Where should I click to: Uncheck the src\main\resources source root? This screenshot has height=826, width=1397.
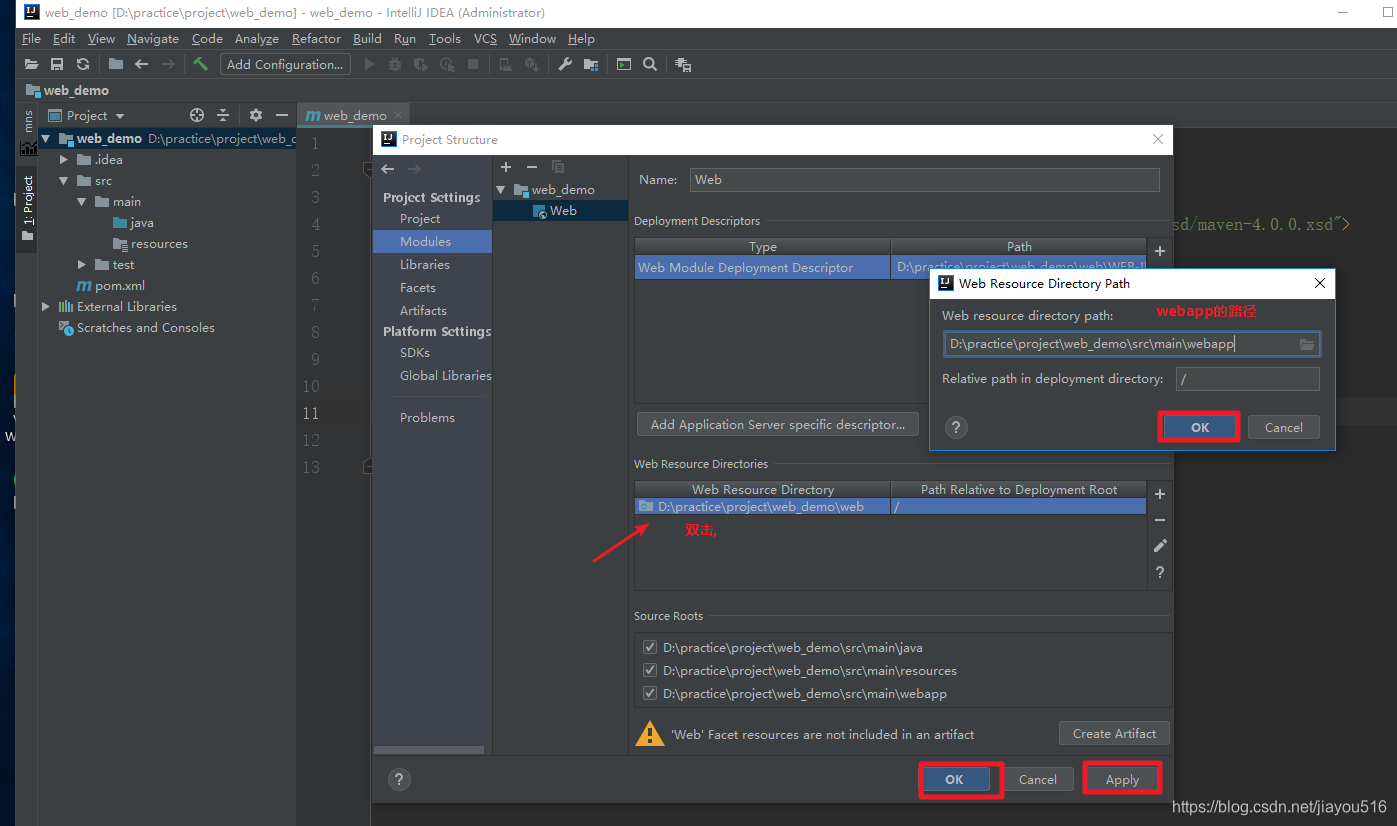(650, 671)
